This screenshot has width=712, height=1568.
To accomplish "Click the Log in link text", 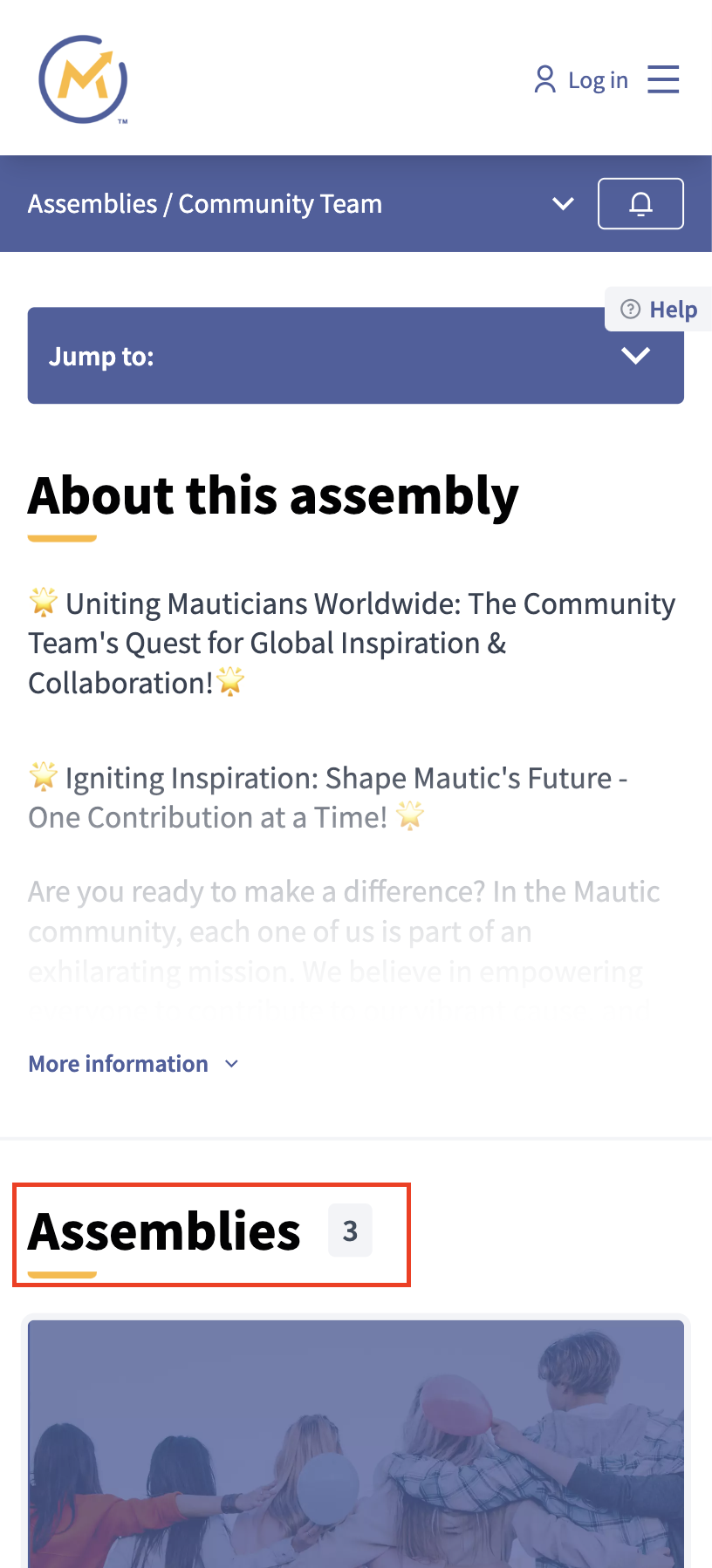I will (x=598, y=80).
